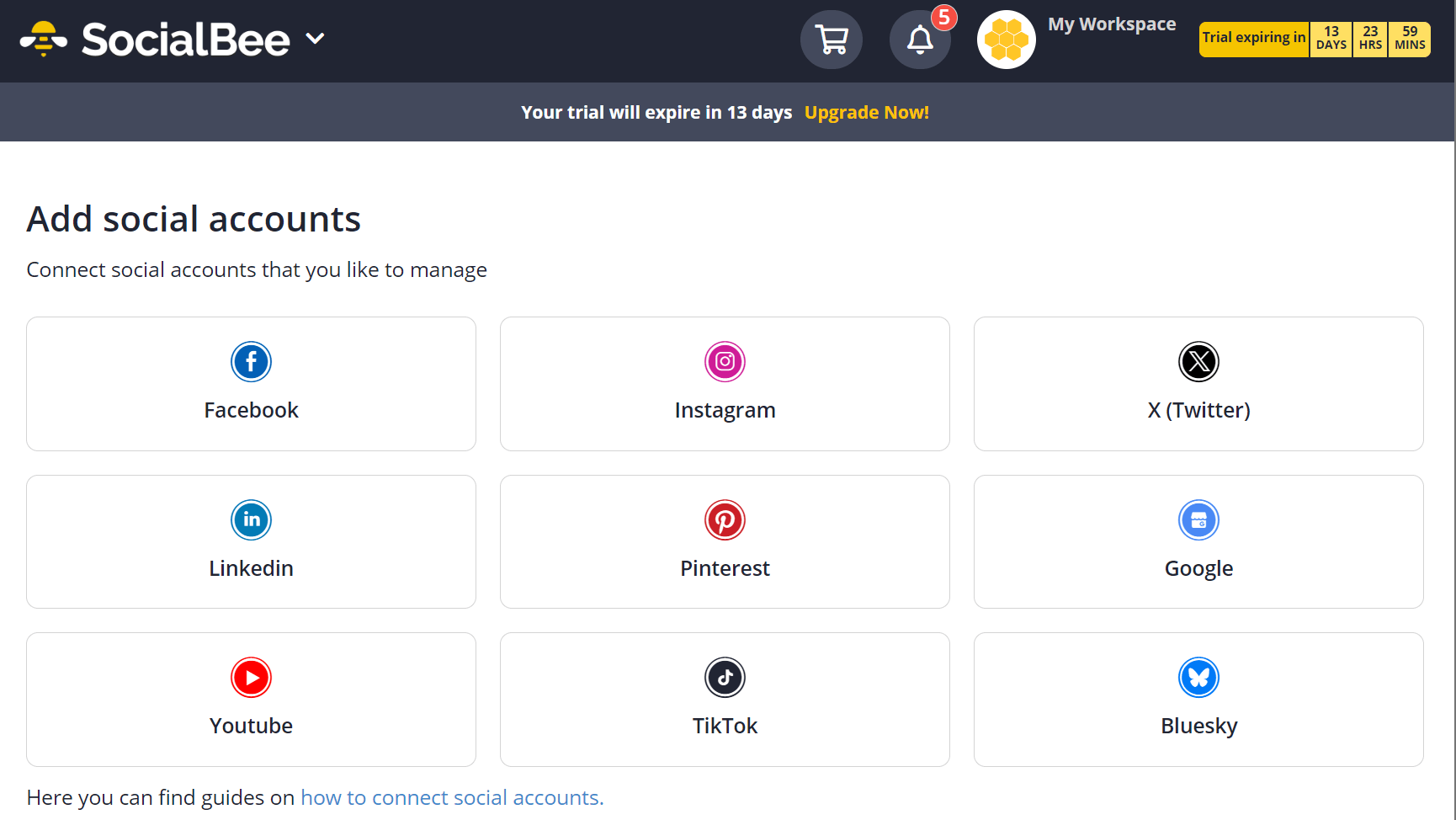1456x820 pixels.
Task: Click the Add social accounts heading
Action: click(194, 219)
